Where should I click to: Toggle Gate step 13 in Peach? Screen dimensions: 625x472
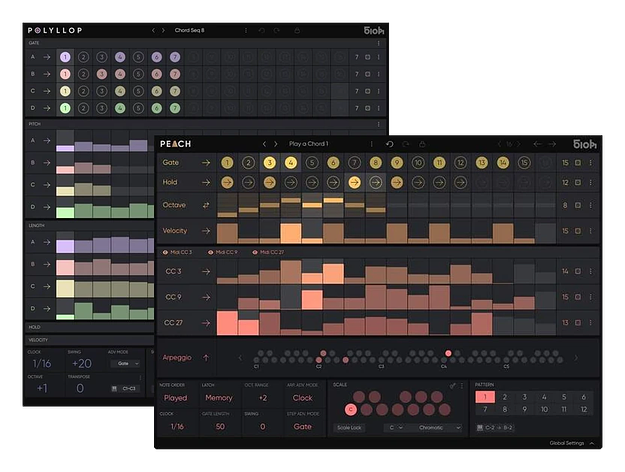click(482, 163)
